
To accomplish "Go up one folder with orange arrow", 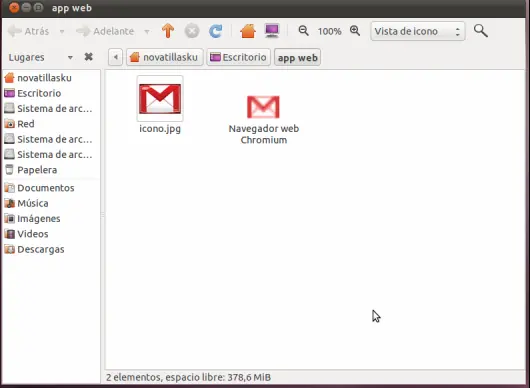I will [168, 31].
